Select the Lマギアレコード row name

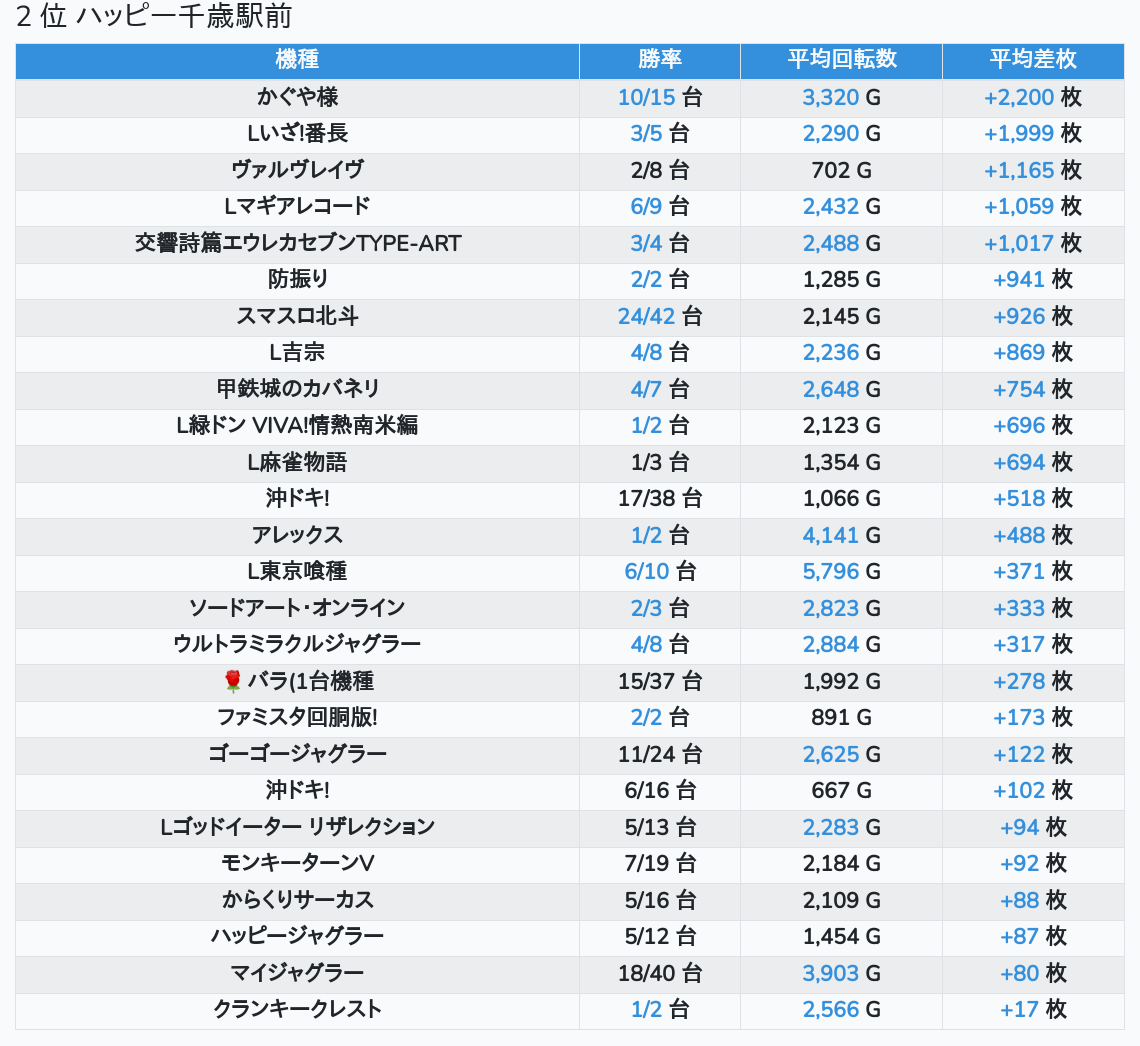(x=297, y=206)
